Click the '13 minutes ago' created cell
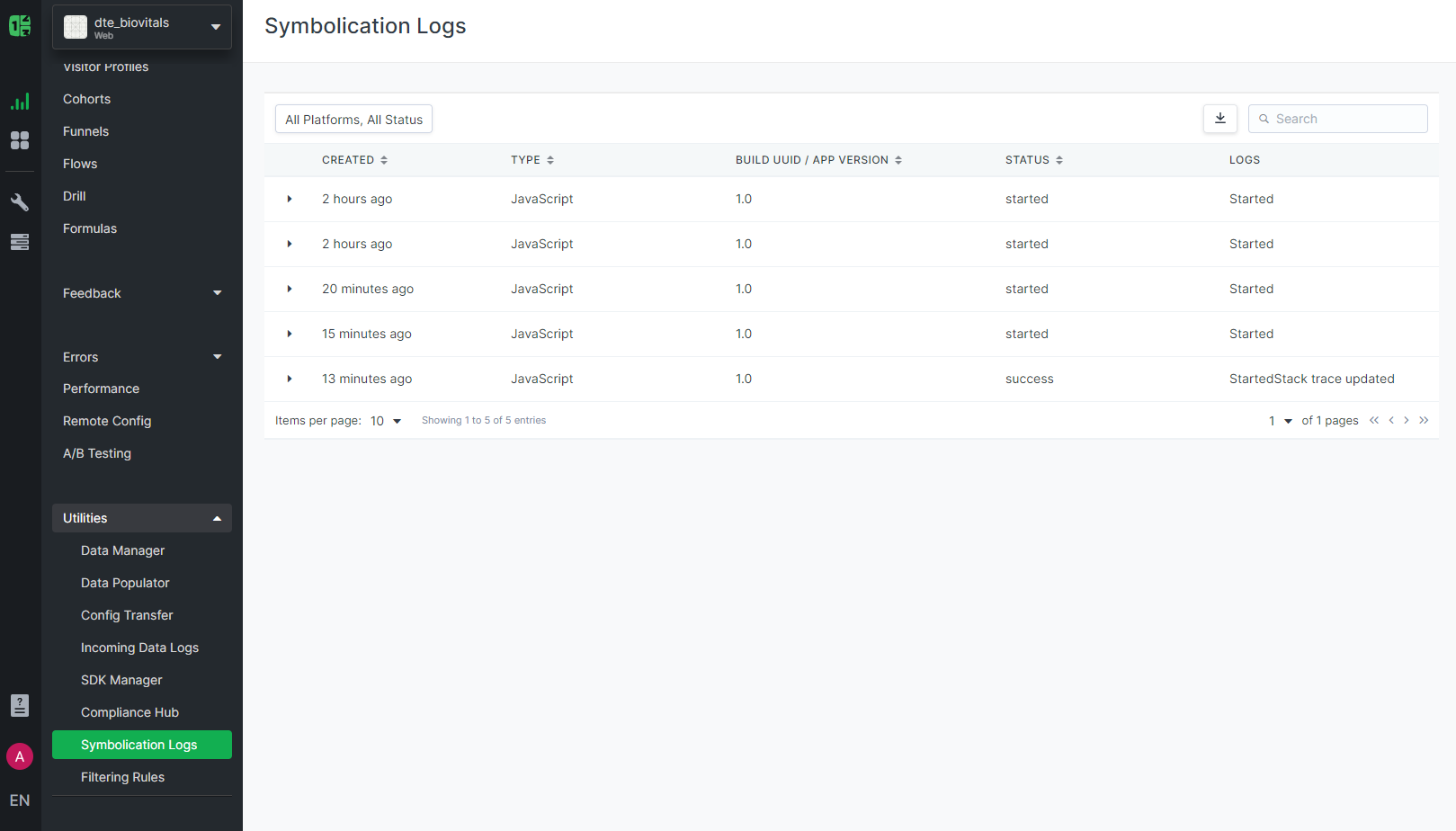The height and width of the screenshot is (831, 1456). click(367, 379)
